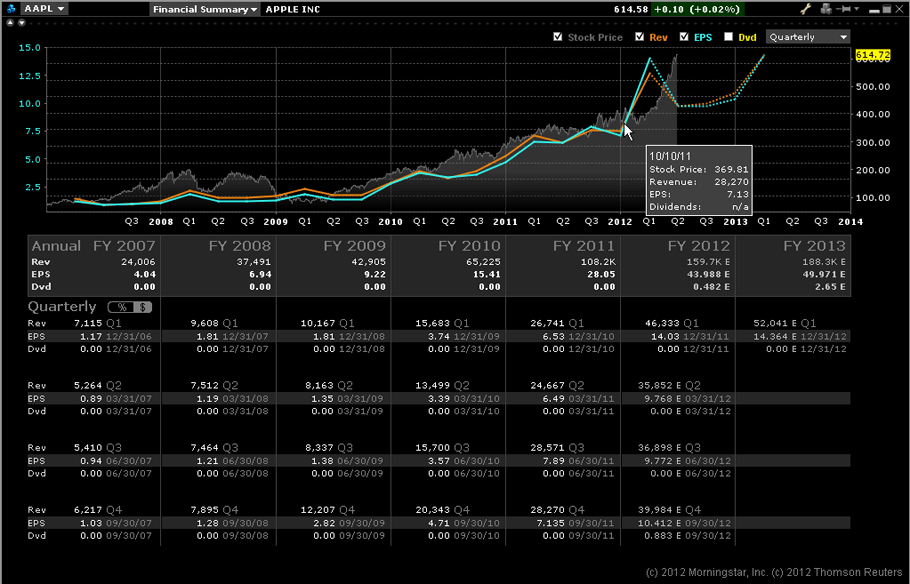Open the AAPL ticker dropdown
The width and height of the screenshot is (910, 584).
45,9
